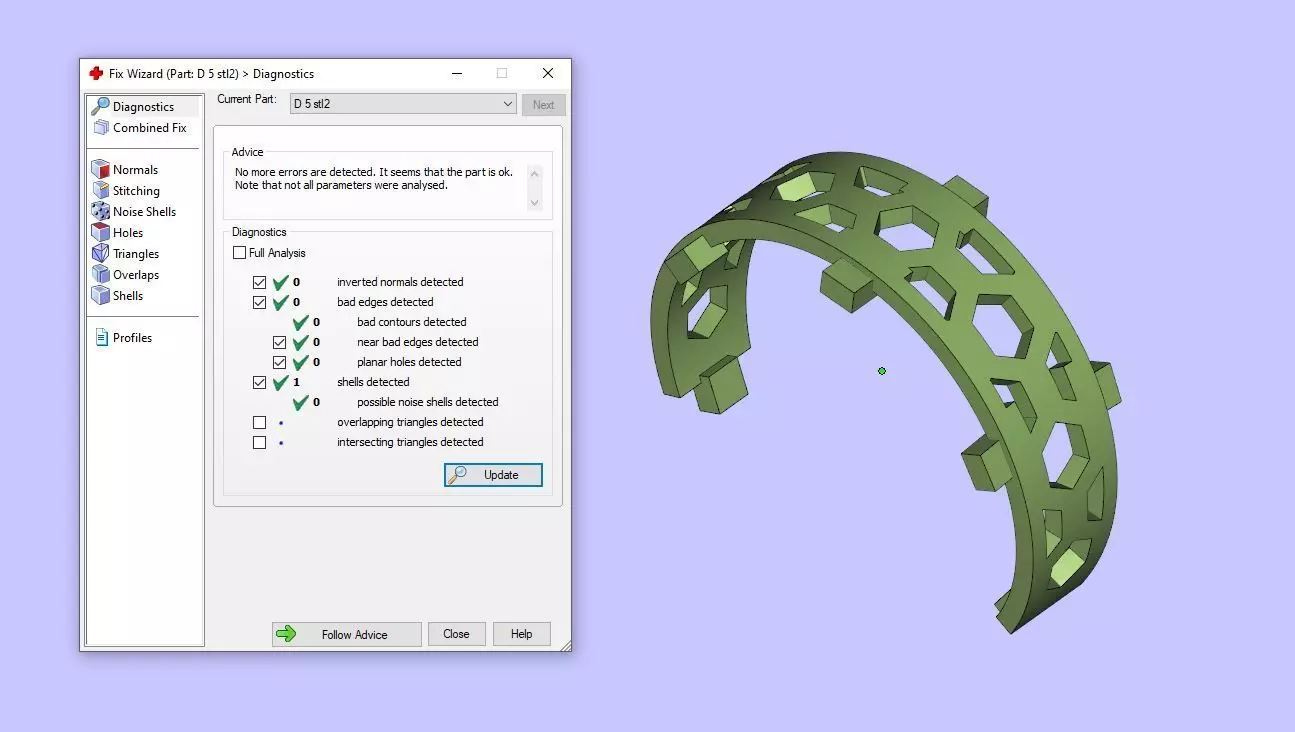Click the Profiles document icon
1295x732 pixels.
pyautogui.click(x=101, y=338)
